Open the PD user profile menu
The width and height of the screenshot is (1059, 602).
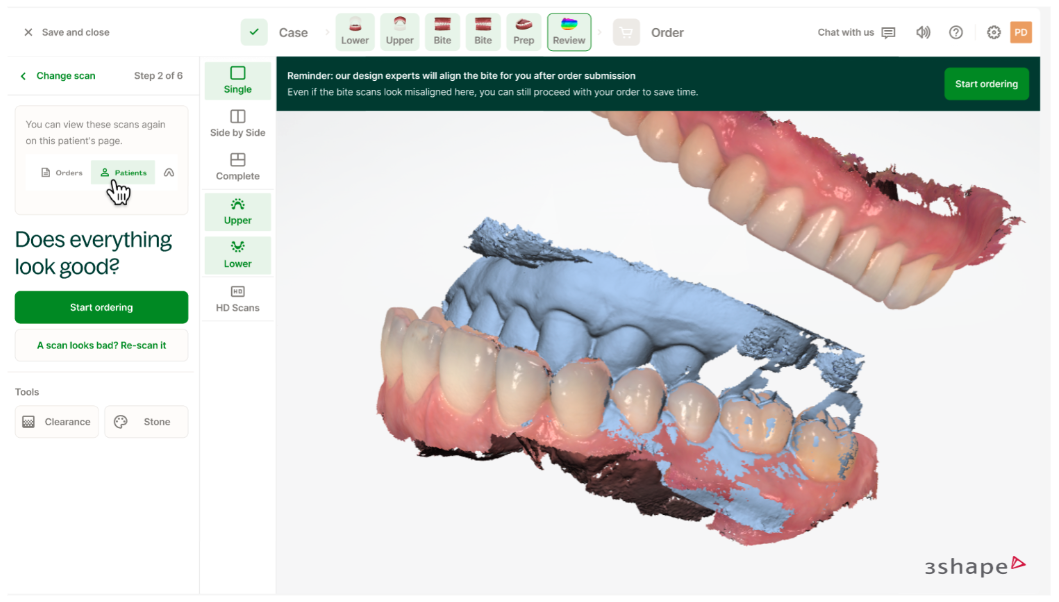point(1021,32)
